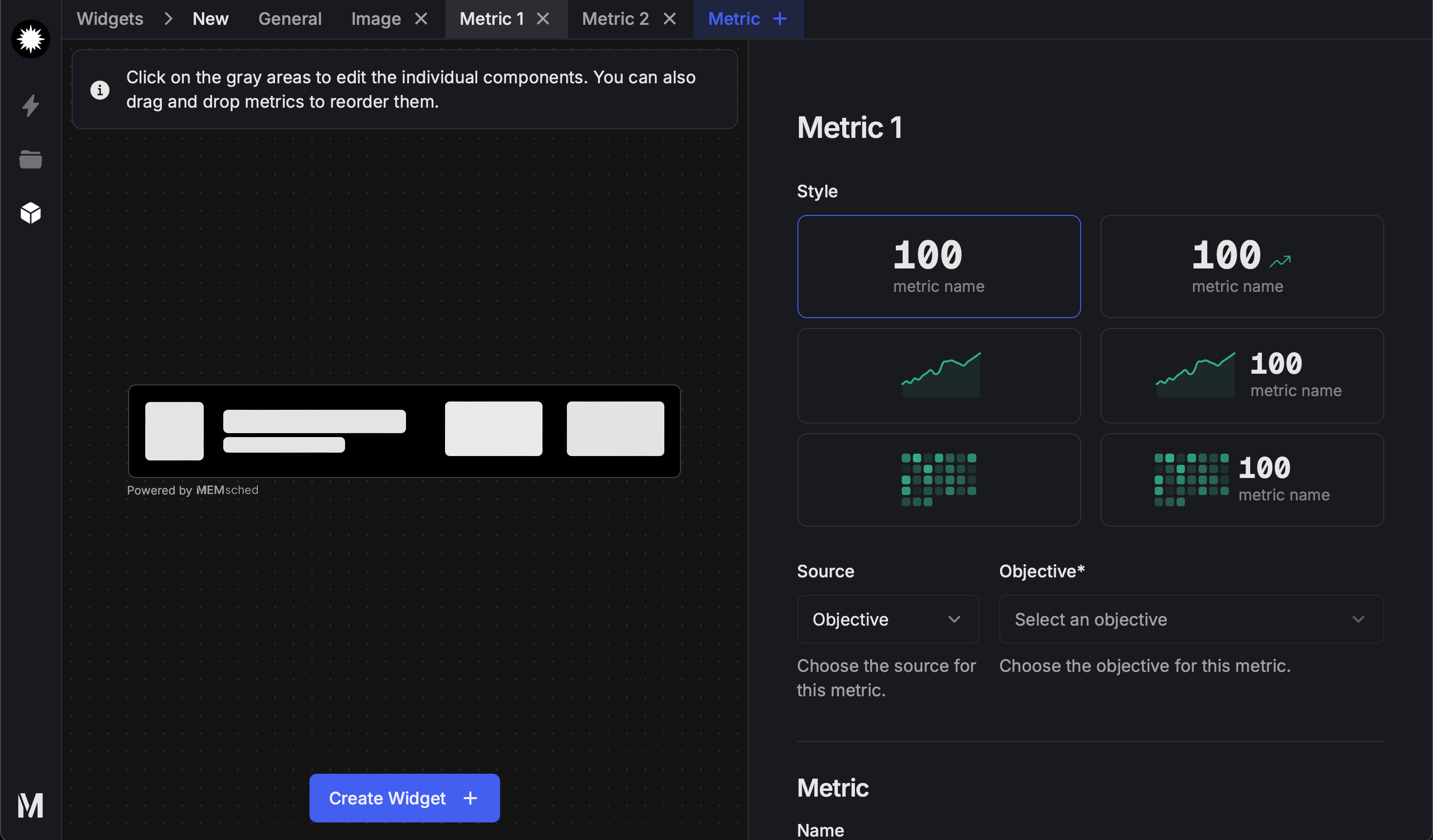1433x840 pixels.
Task: Click the gray square component in the widget preview
Action: click(174, 430)
